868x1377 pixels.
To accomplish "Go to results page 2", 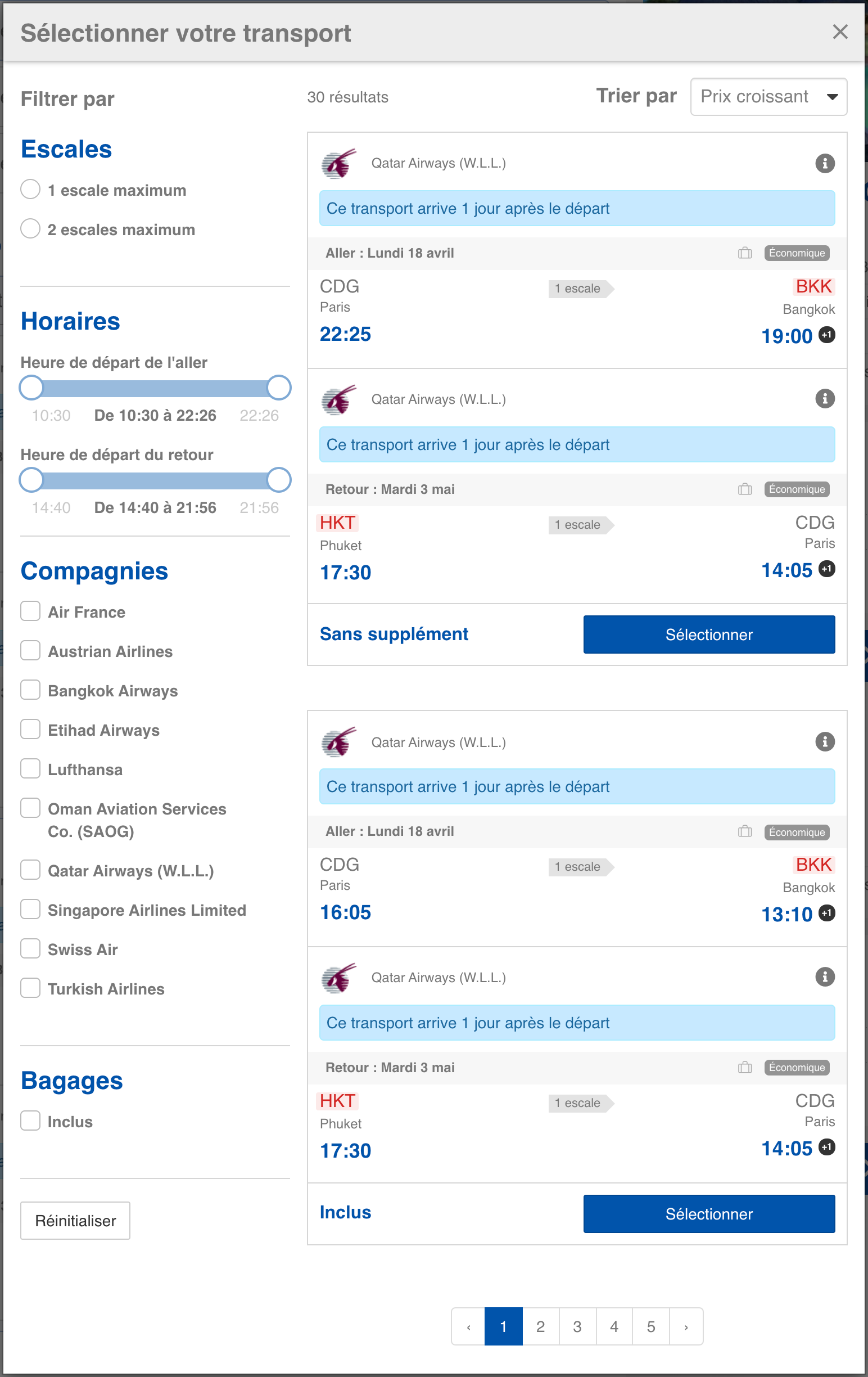I will (540, 1327).
